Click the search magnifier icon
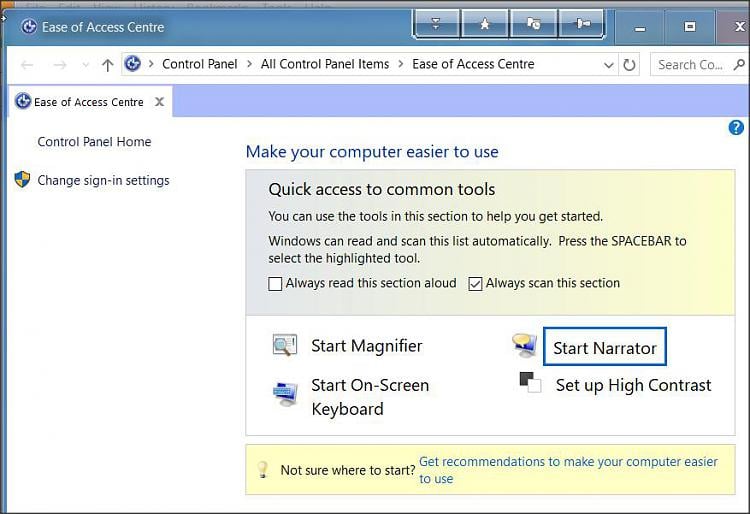Screen dimensions: 750x514 tap(739, 64)
